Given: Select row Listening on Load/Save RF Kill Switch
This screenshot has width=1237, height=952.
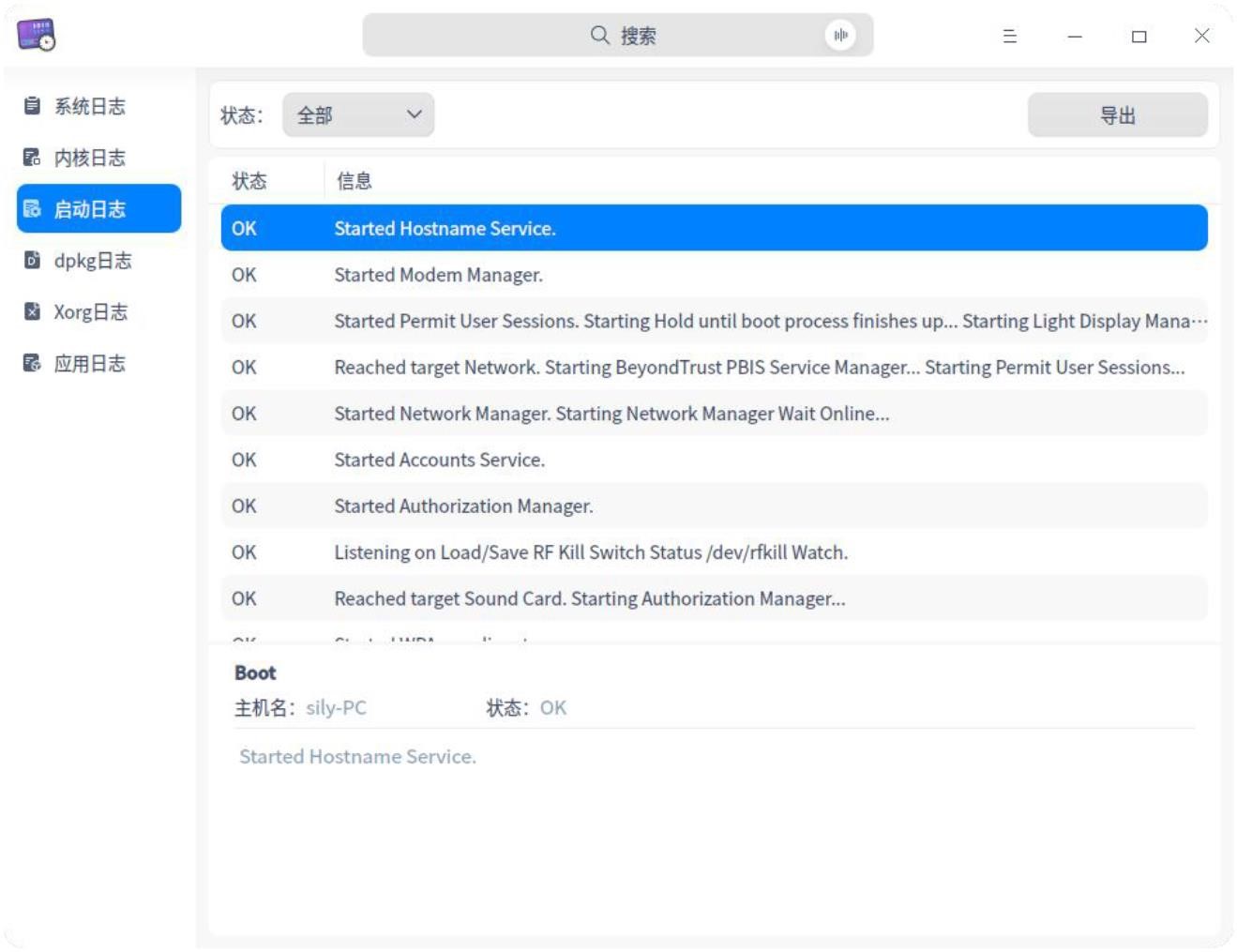Looking at the screenshot, I should point(714,552).
